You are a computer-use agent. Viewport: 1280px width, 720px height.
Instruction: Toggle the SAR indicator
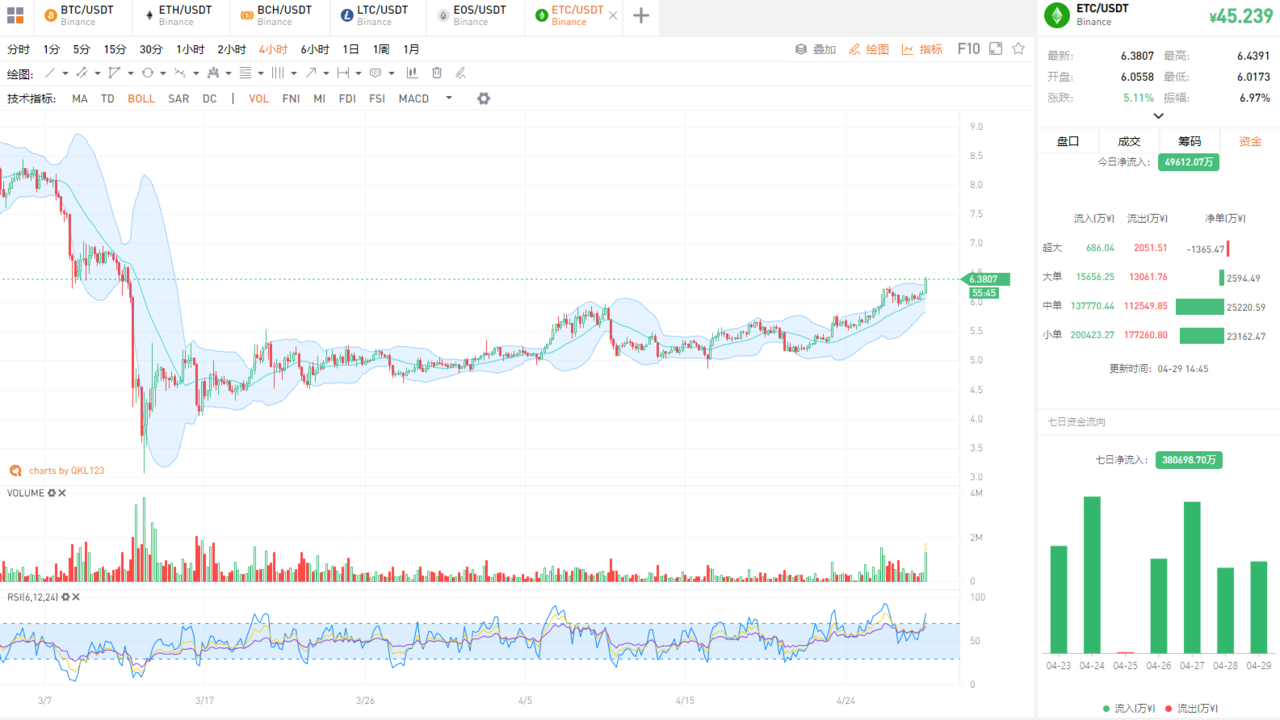[179, 99]
